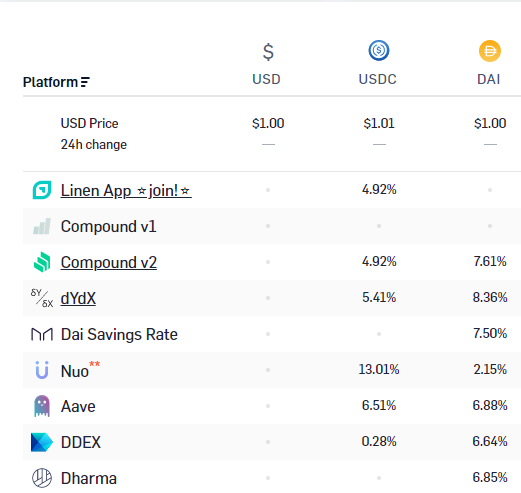Click the DDEX logo icon
Screen dimensions: 521x493
point(42,442)
